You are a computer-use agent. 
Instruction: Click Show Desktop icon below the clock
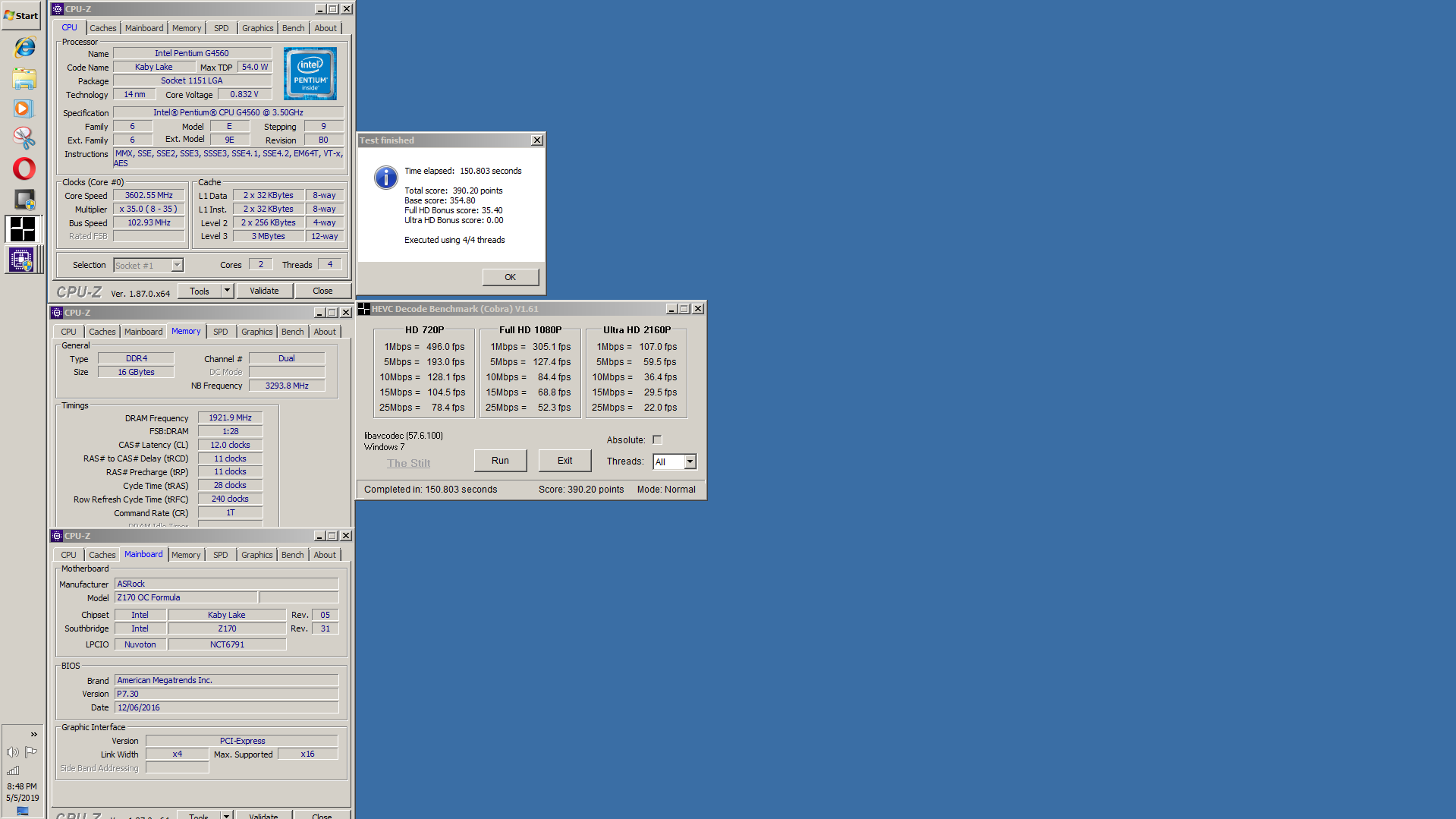[23, 811]
